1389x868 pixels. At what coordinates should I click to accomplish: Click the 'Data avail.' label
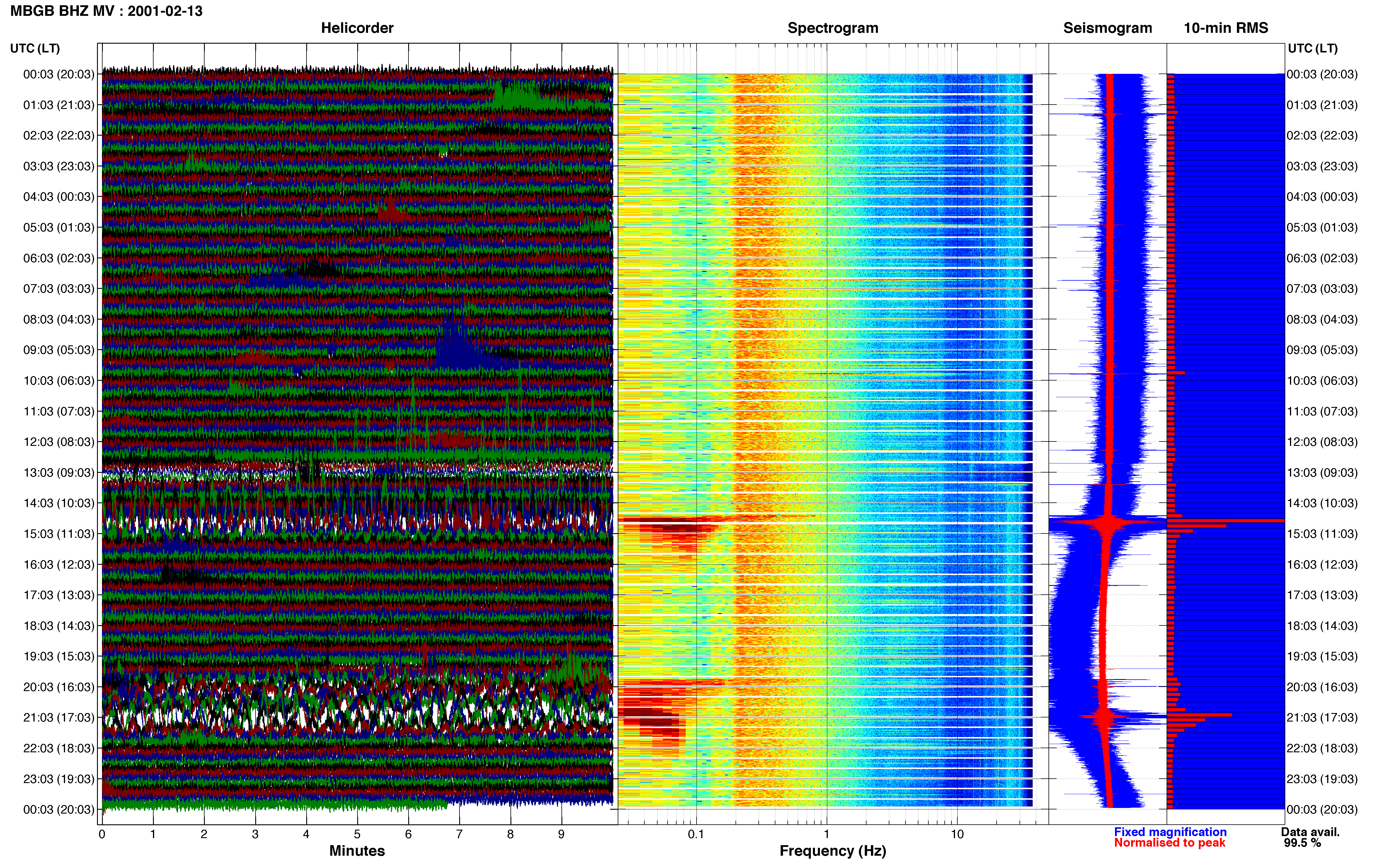1310,832
